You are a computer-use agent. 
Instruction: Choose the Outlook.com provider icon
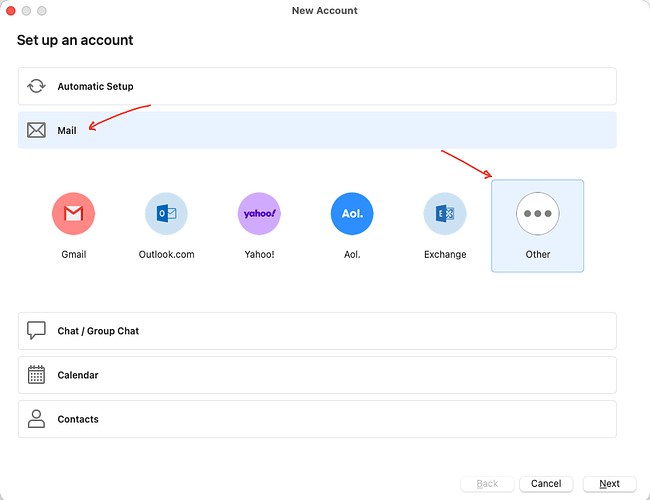166,214
